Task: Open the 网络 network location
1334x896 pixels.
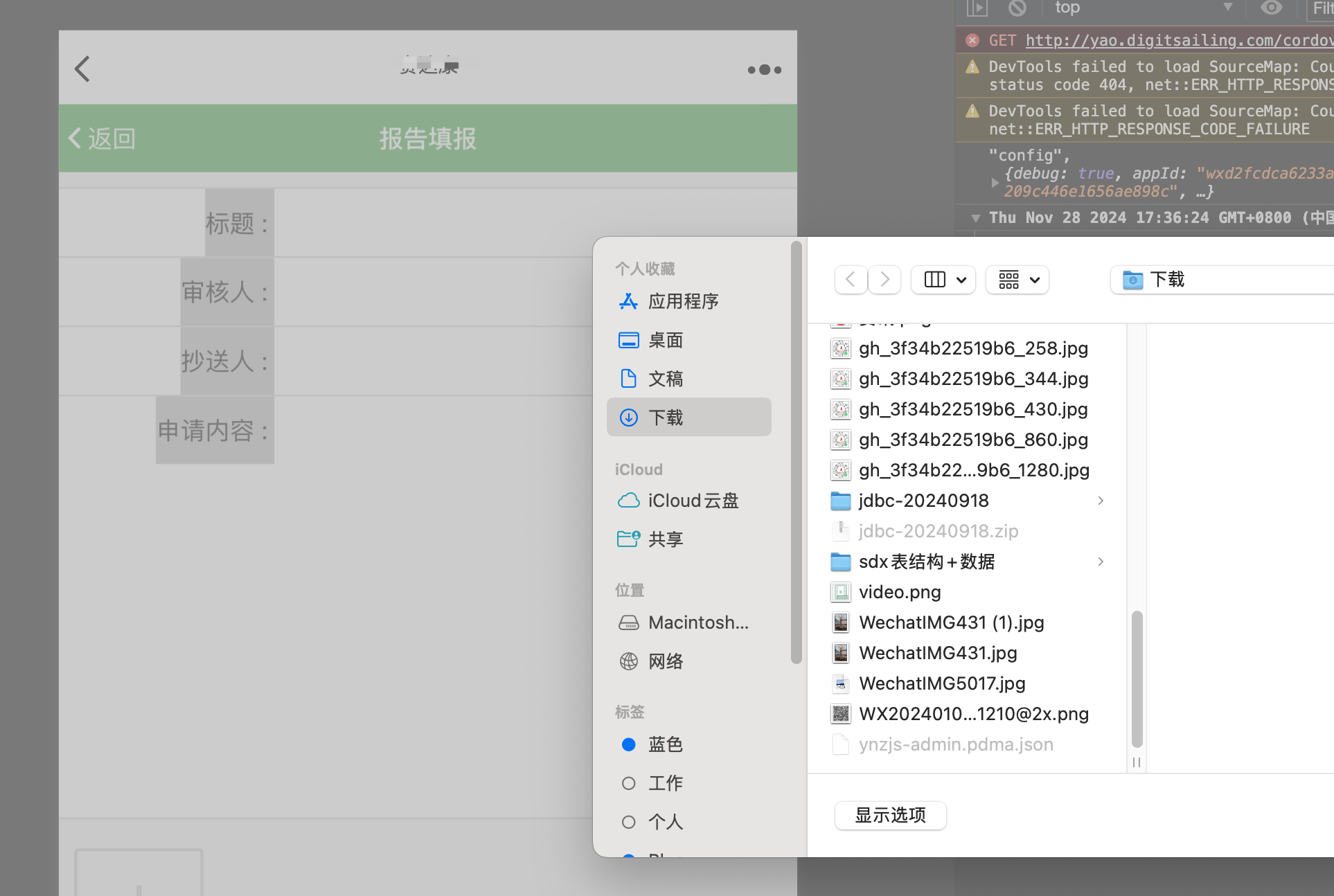Action: tap(665, 661)
